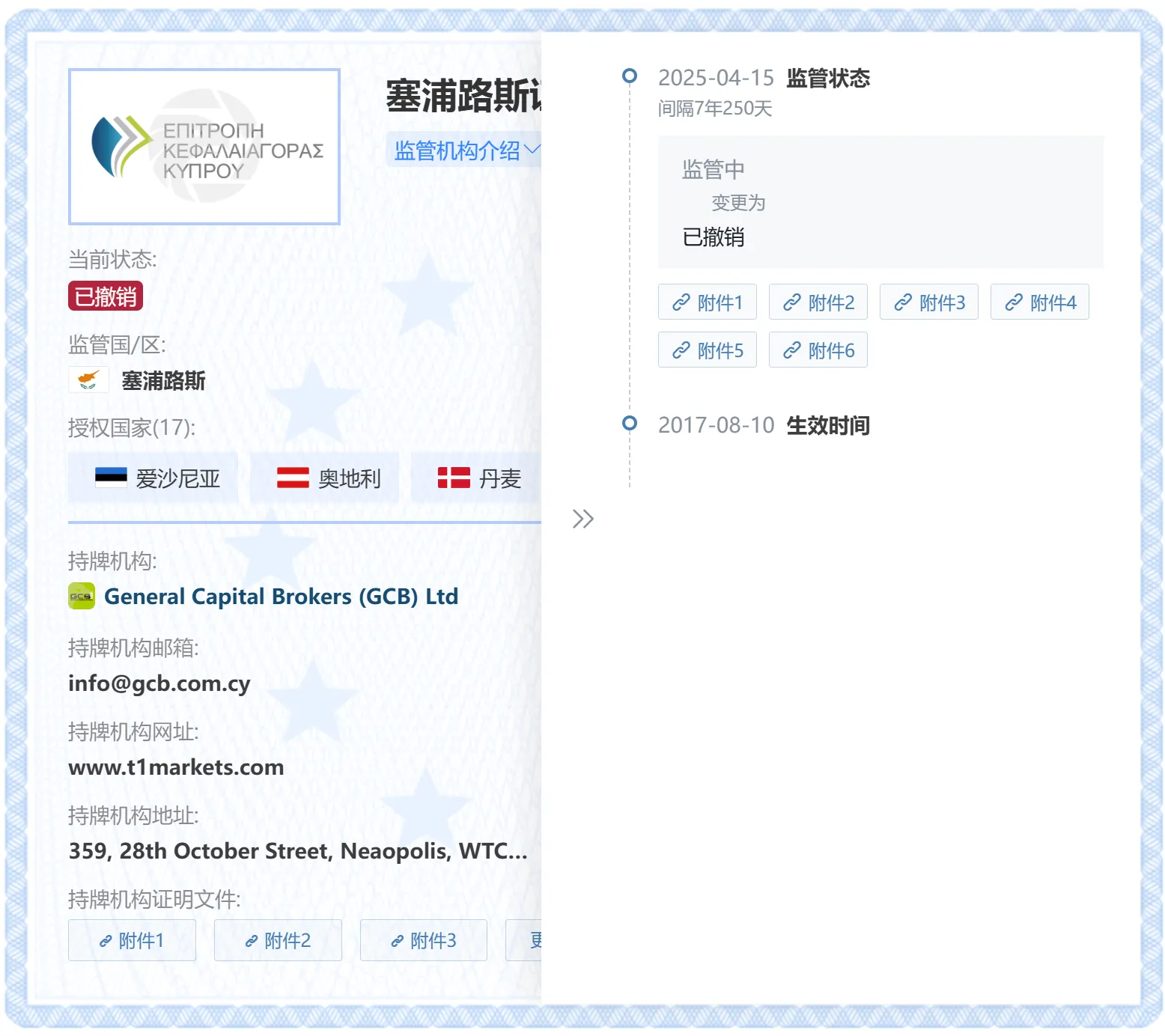
Task: Click the CySEC regulator logo image
Action: click(x=204, y=147)
